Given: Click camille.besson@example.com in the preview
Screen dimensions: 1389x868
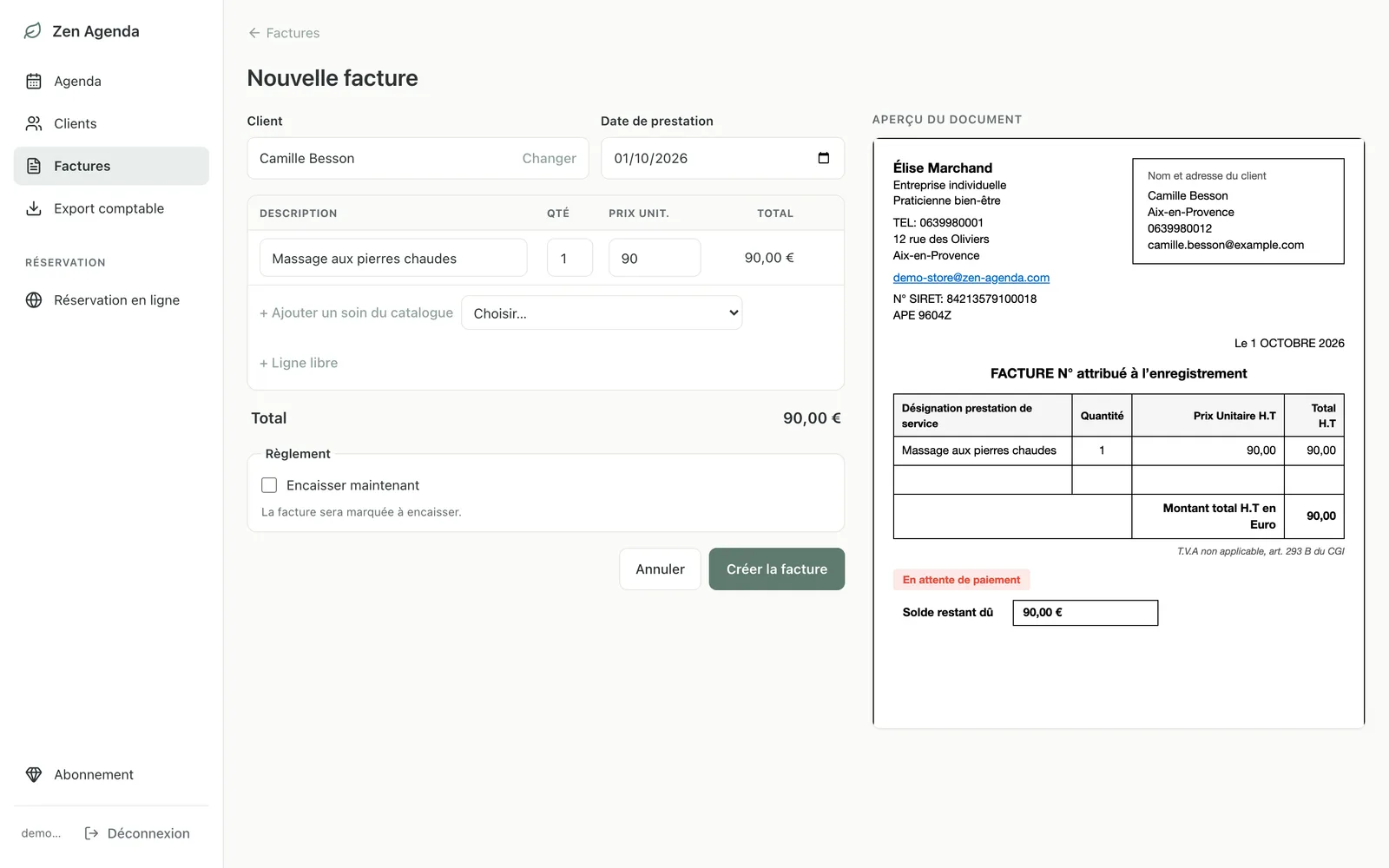Looking at the screenshot, I should (x=1226, y=245).
